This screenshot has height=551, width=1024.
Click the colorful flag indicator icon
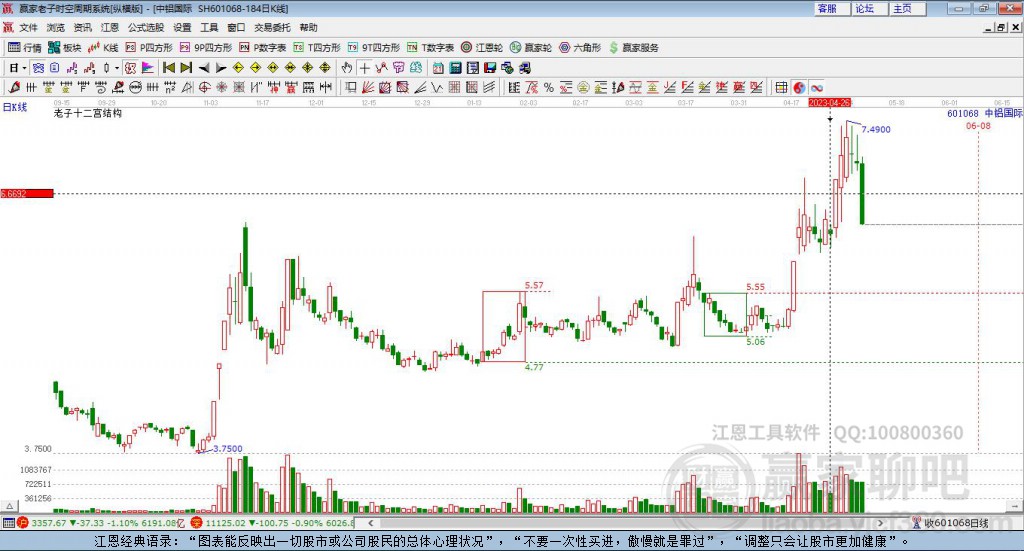point(148,68)
